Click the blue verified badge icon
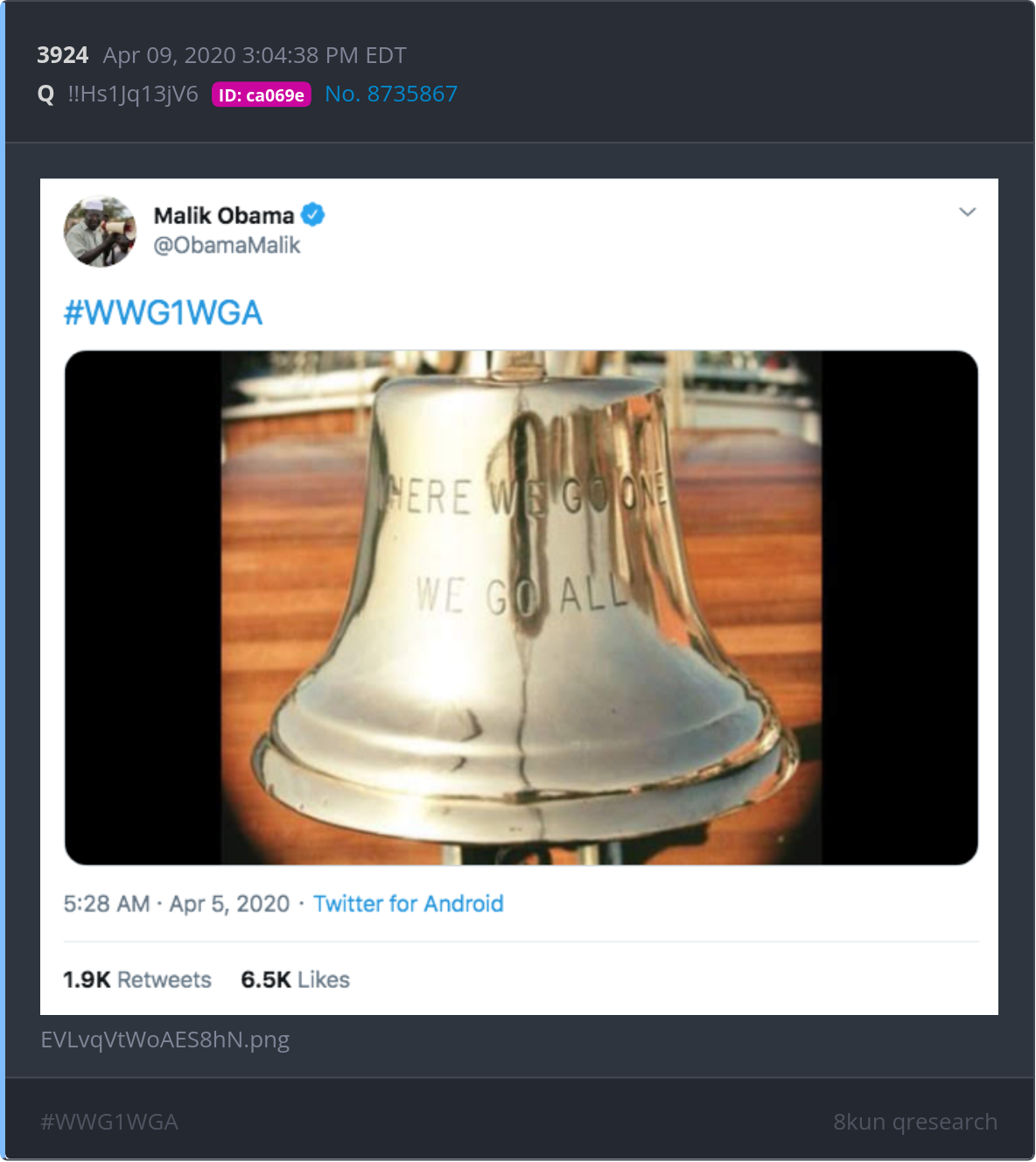1036x1162 pixels. pos(313,214)
